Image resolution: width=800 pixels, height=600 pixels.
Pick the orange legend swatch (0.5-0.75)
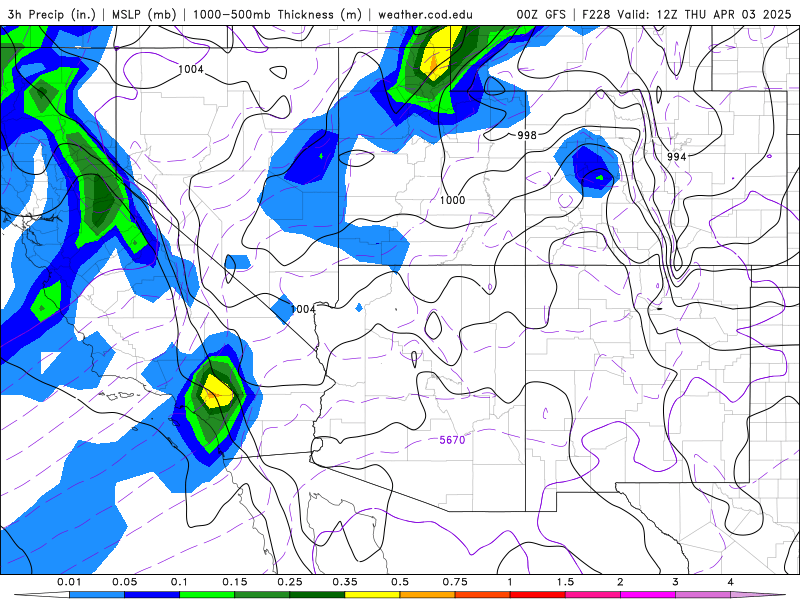click(428, 595)
